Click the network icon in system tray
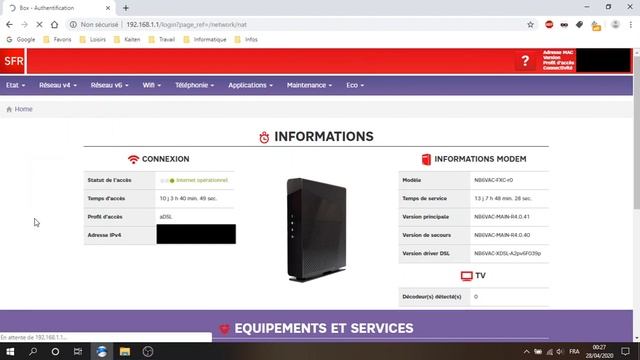The height and width of the screenshot is (360, 640). point(549,351)
